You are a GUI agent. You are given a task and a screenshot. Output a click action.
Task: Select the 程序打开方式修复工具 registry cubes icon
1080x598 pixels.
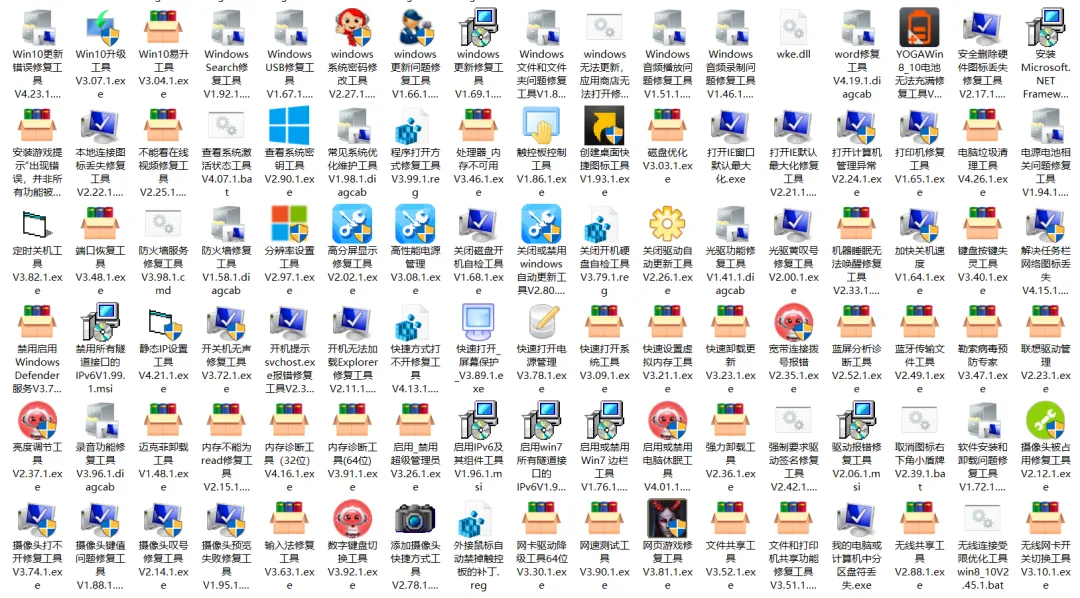[415, 126]
